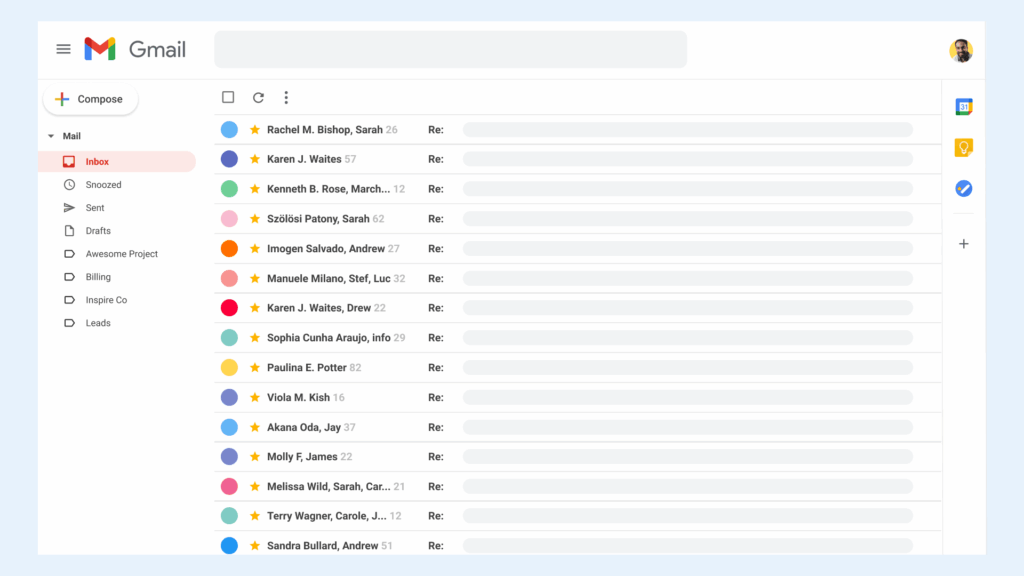Unstar the Karen J. Waites 57 email
Viewport: 1024px width, 576px height.
tap(255, 159)
